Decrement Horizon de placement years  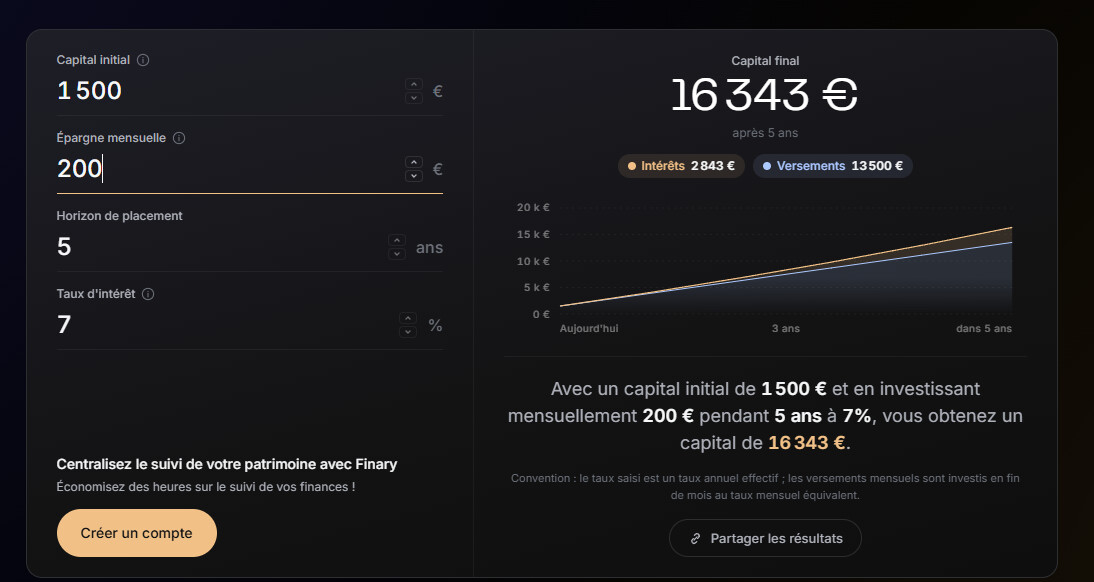pyautogui.click(x=397, y=254)
